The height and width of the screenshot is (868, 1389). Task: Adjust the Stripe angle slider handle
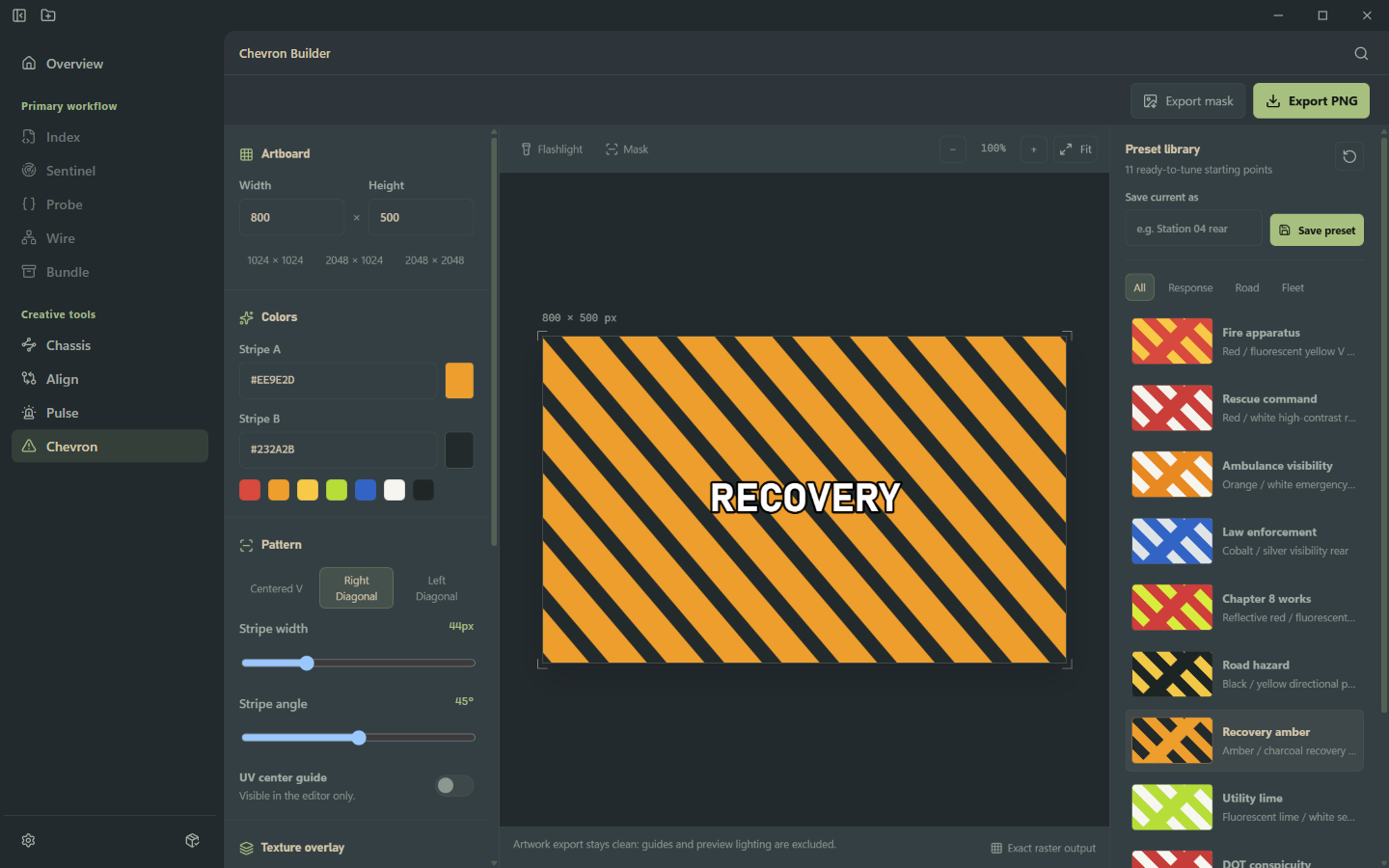tap(359, 738)
